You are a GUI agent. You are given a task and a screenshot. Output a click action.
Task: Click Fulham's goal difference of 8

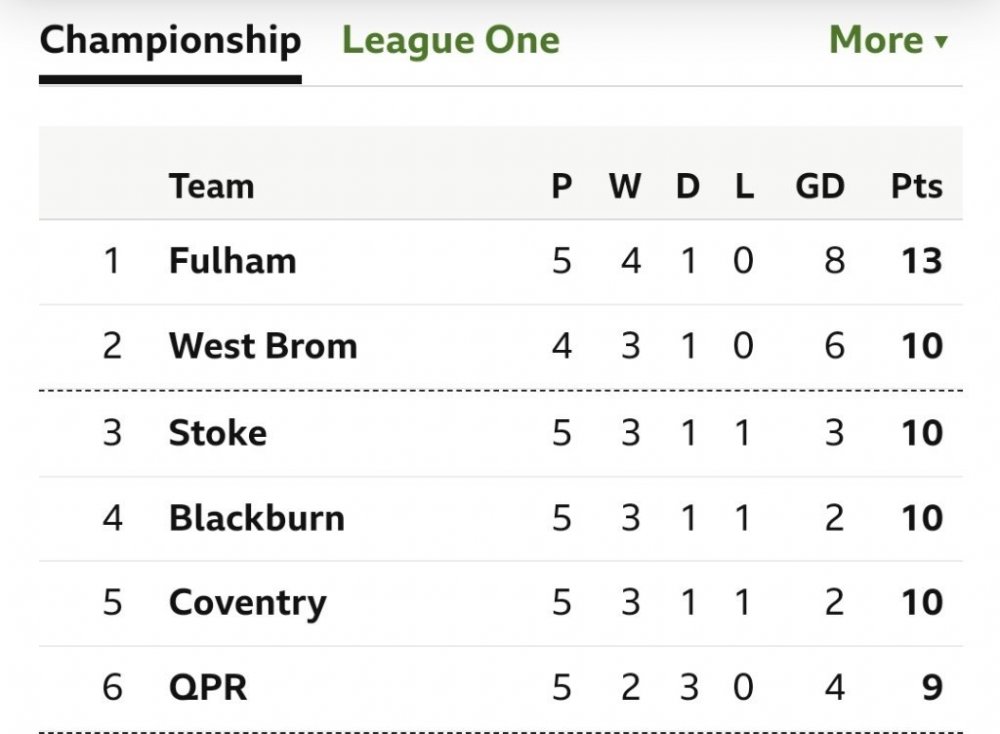point(834,261)
